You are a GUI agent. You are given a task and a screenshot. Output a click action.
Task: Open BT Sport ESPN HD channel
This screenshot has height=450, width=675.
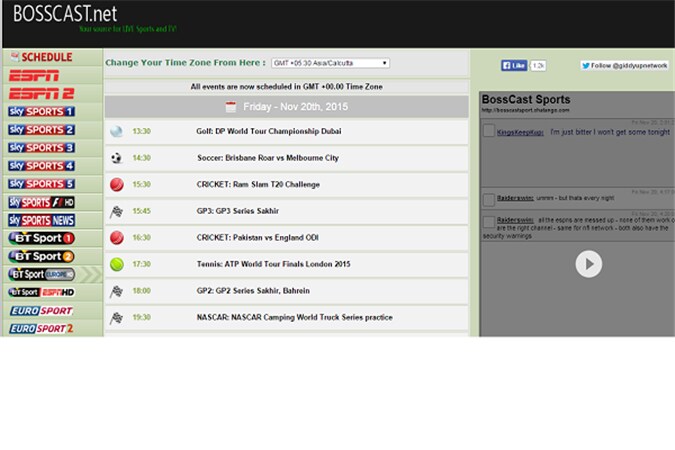pos(41,292)
